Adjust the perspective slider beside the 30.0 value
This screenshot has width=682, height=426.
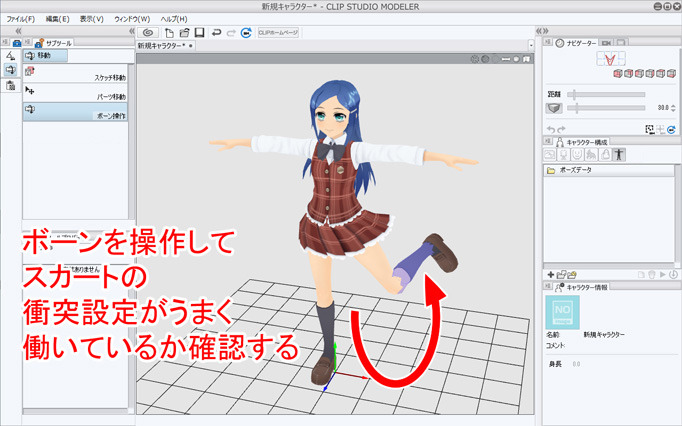(606, 108)
